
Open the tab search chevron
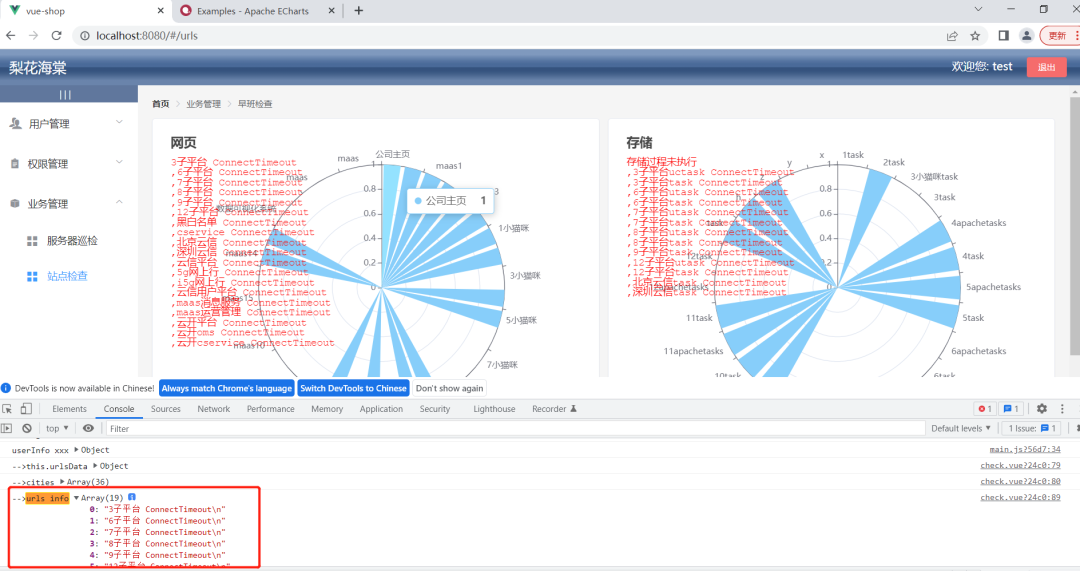coord(978,9)
